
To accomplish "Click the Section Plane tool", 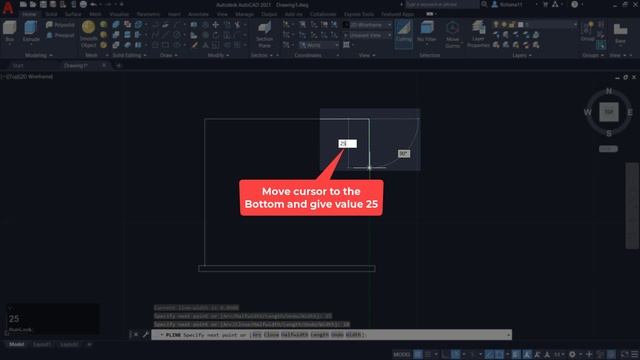I will pos(264,34).
